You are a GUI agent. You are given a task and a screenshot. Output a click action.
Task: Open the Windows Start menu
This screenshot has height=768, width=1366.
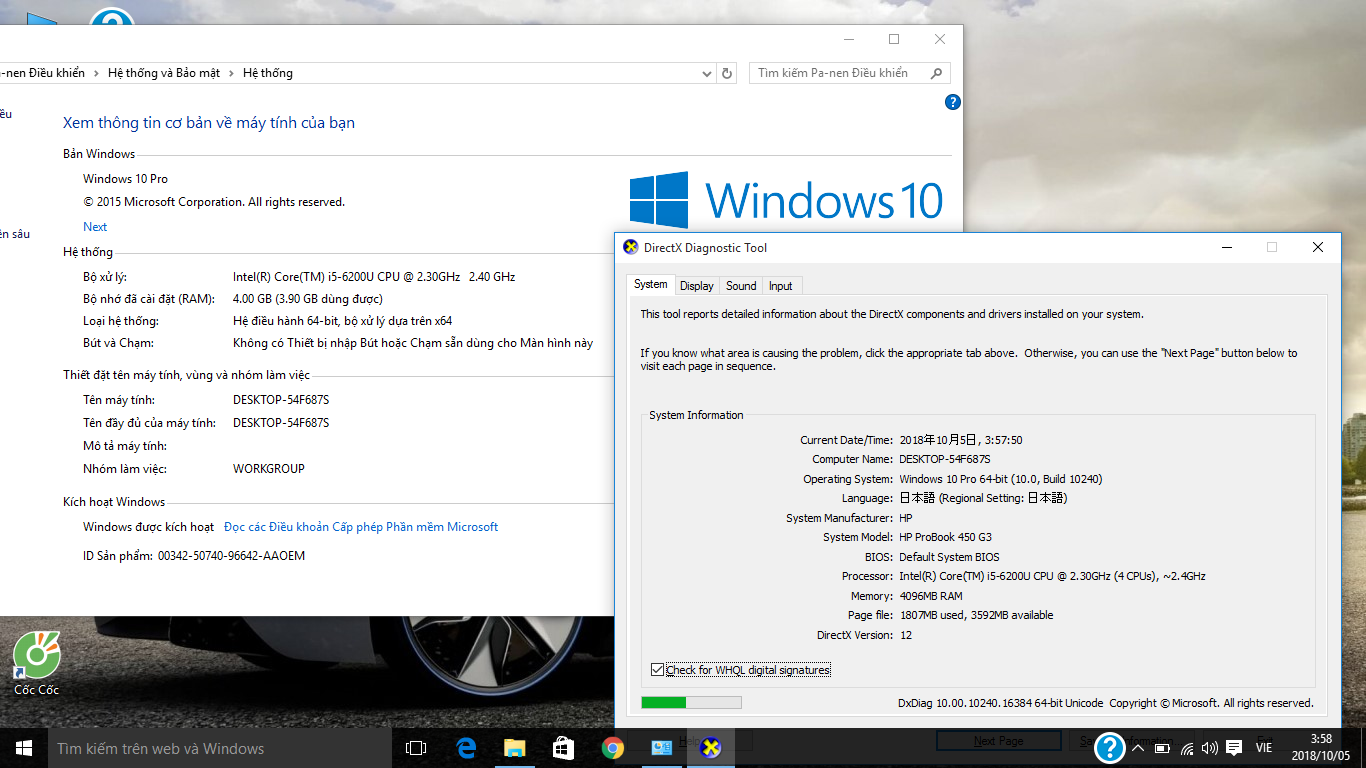24,748
